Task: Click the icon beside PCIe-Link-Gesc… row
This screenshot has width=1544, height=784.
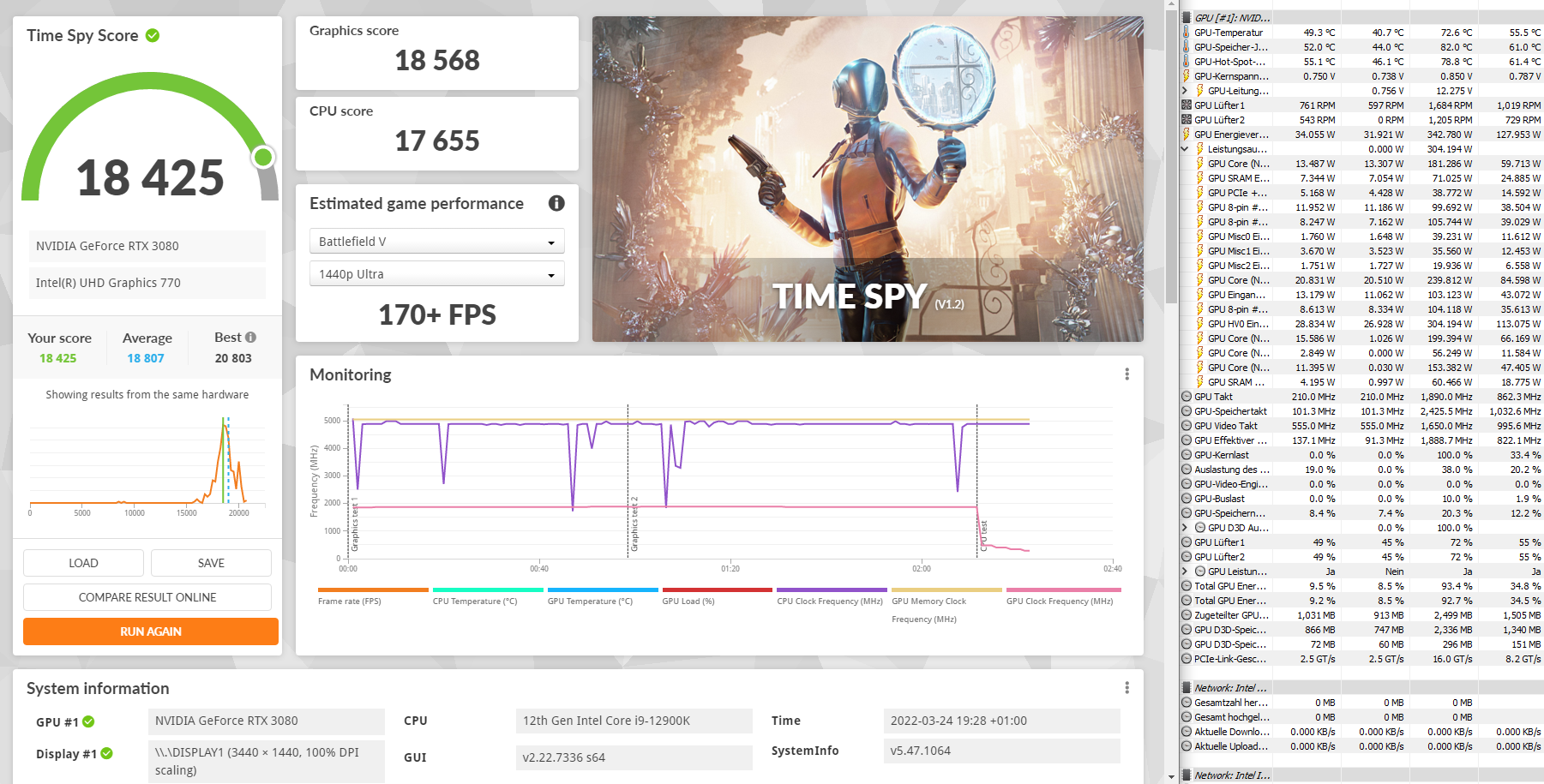Action: click(1187, 659)
